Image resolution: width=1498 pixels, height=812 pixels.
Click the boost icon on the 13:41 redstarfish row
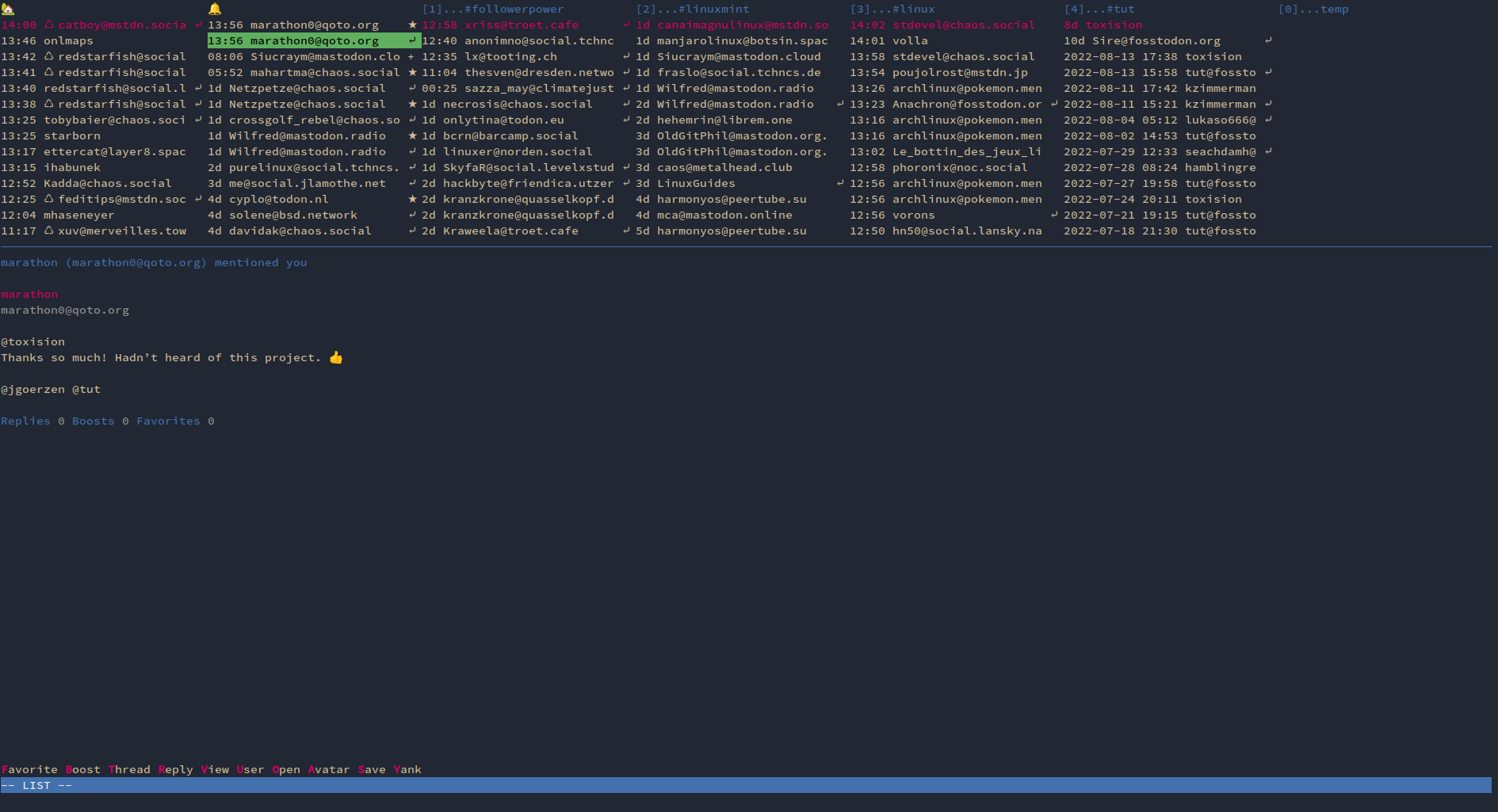coord(49,72)
